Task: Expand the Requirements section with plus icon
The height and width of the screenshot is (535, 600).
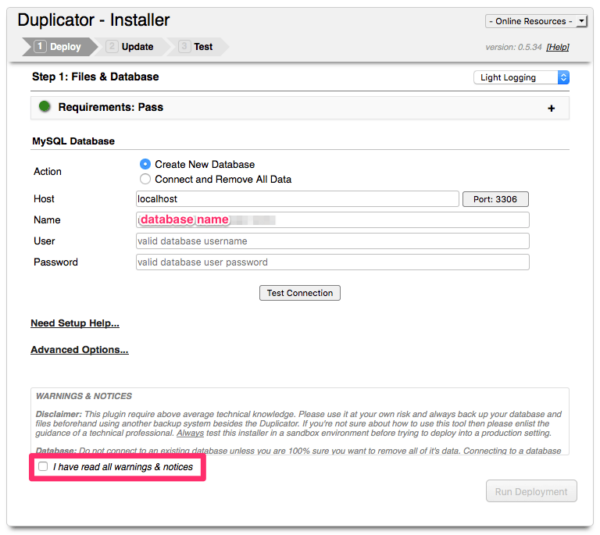Action: (551, 108)
